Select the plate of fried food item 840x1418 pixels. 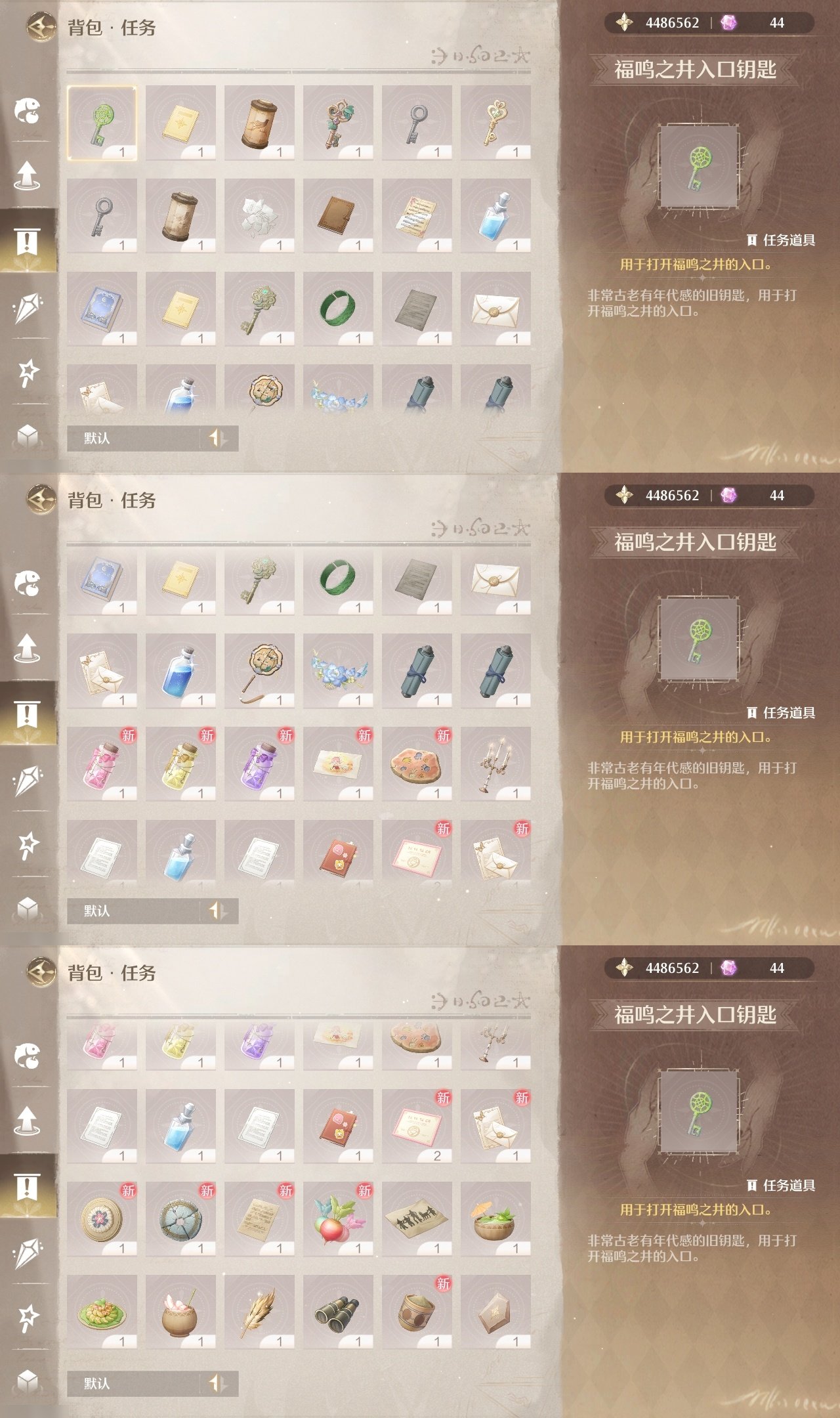[102, 1312]
